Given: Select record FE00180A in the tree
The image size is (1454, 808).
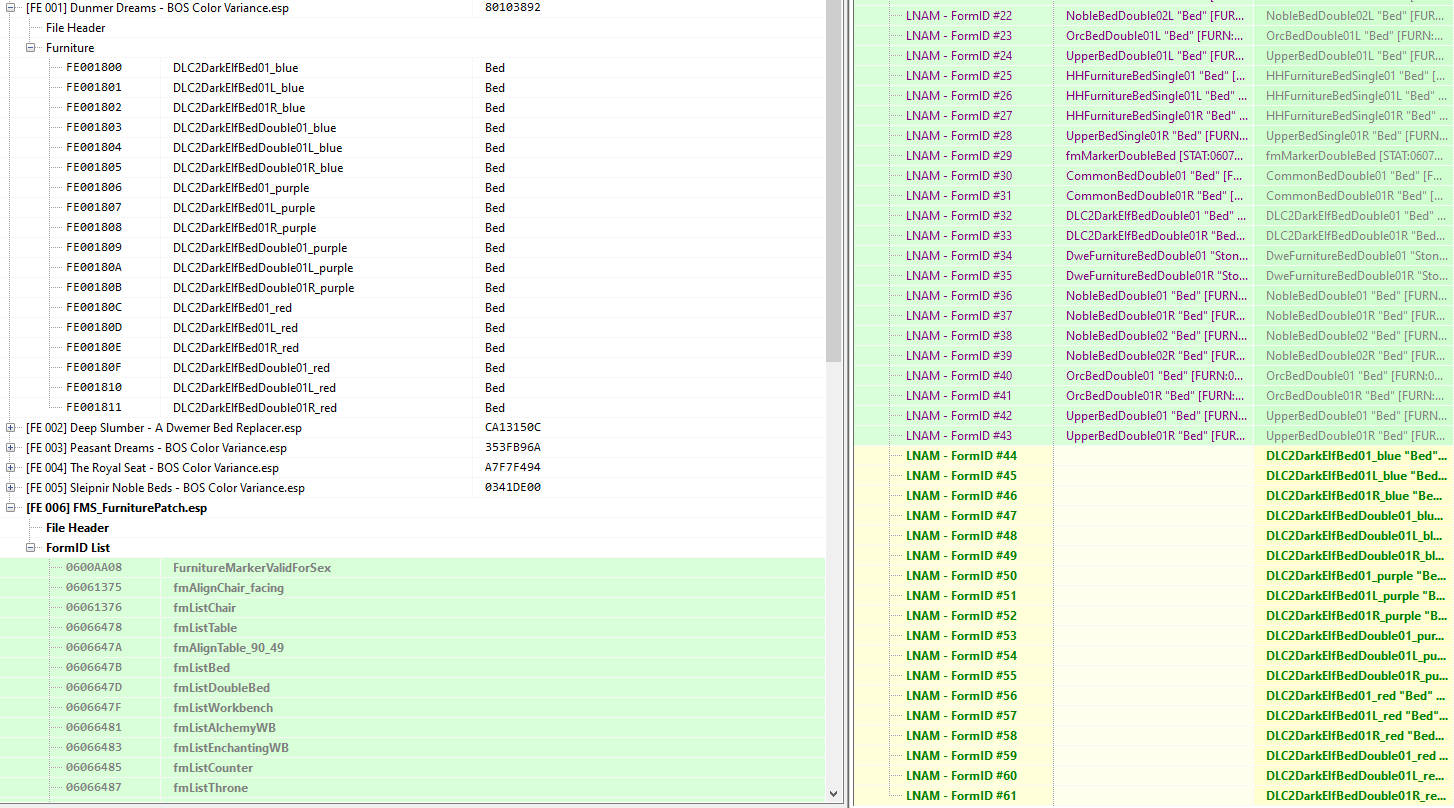Looking at the screenshot, I should (413, 268).
